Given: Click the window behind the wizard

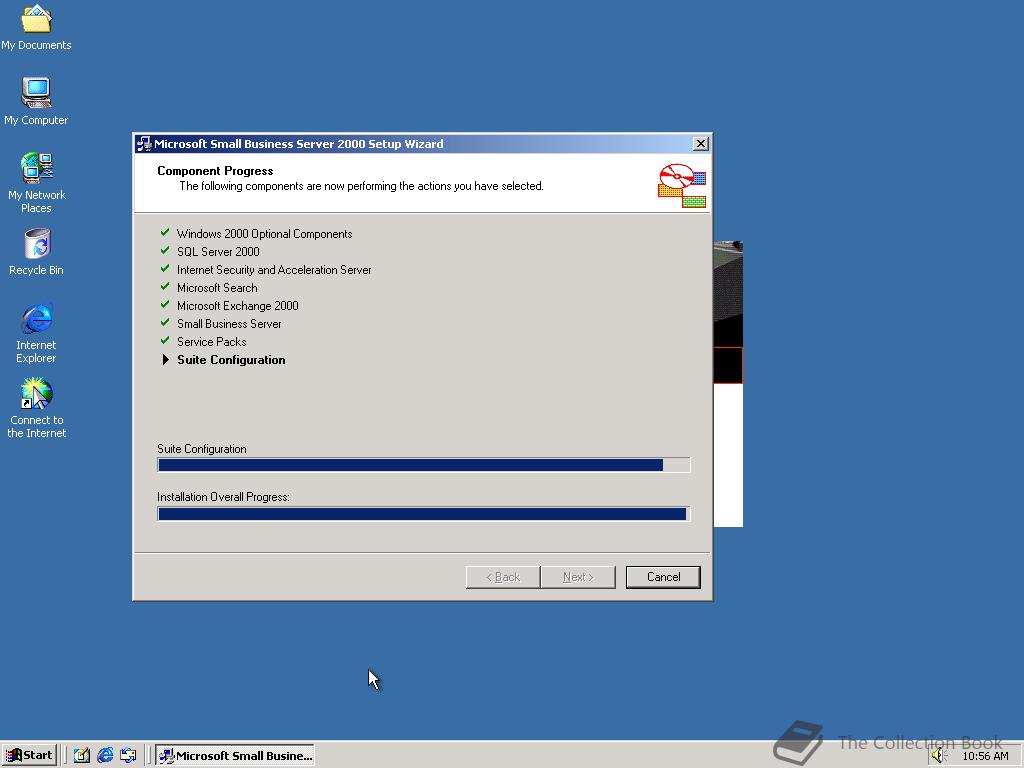Looking at the screenshot, I should 728,384.
